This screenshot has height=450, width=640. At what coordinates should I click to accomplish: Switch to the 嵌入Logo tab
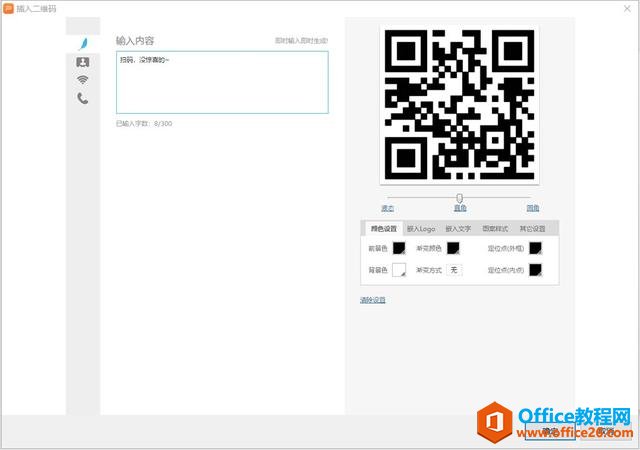421,229
